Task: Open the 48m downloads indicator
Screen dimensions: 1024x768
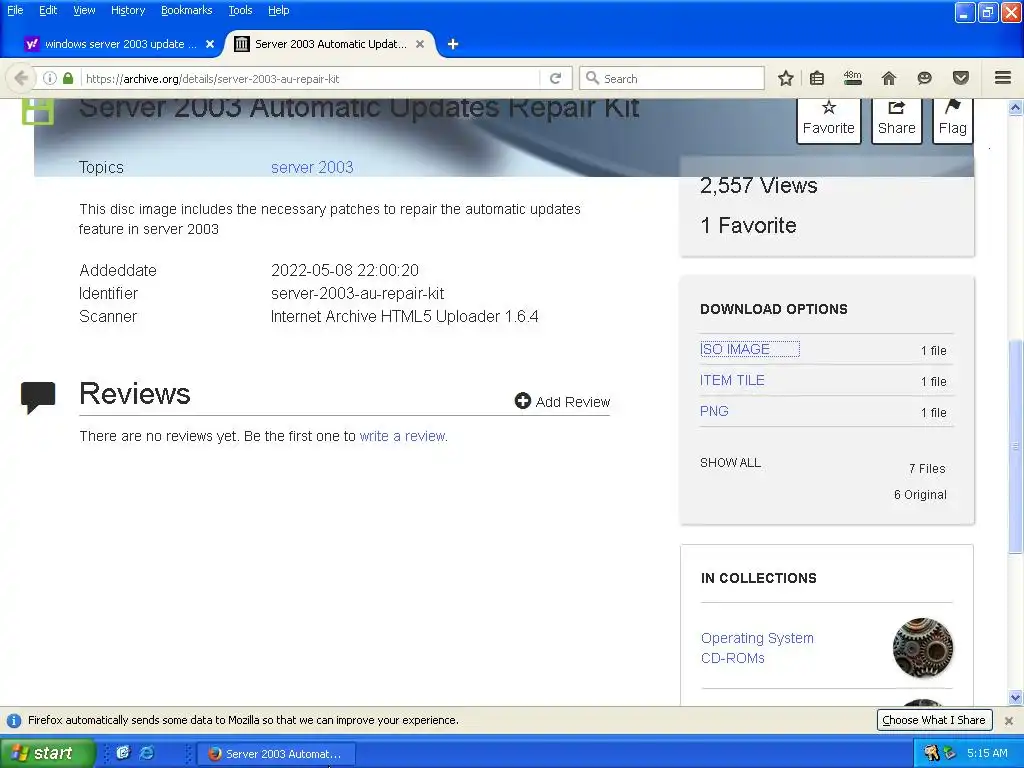Action: pos(852,78)
